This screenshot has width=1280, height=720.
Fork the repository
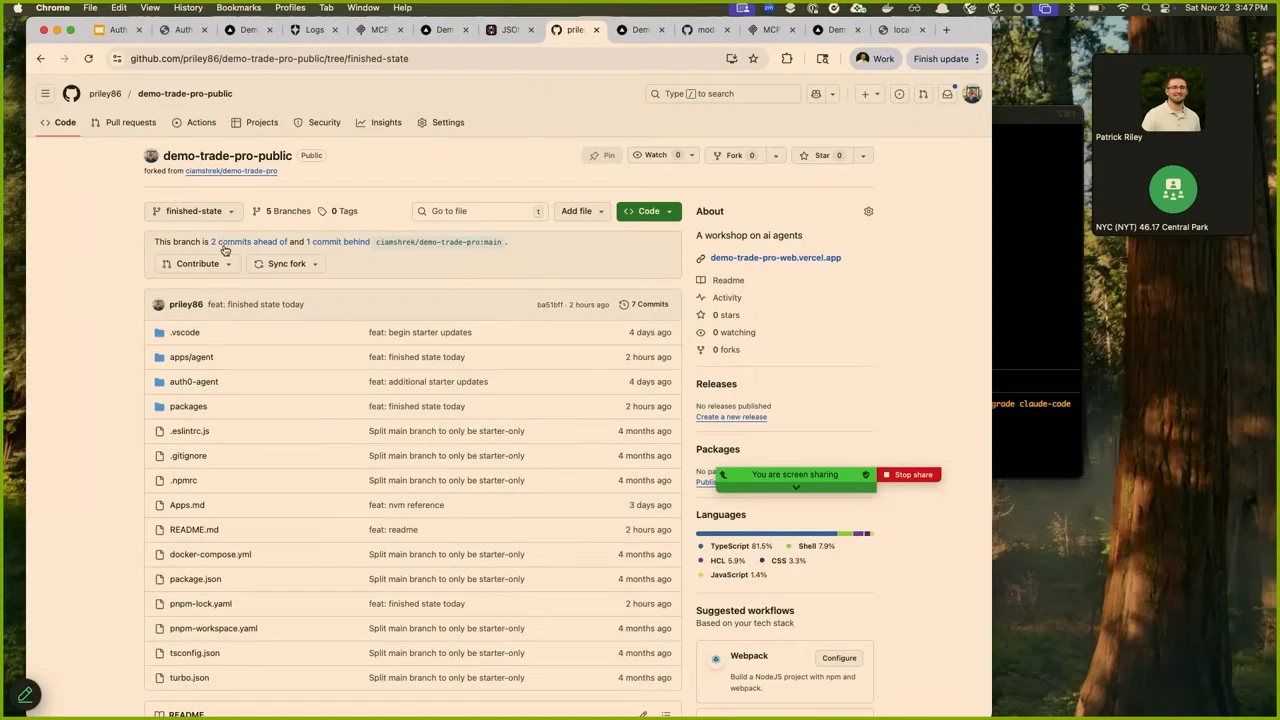pos(734,155)
